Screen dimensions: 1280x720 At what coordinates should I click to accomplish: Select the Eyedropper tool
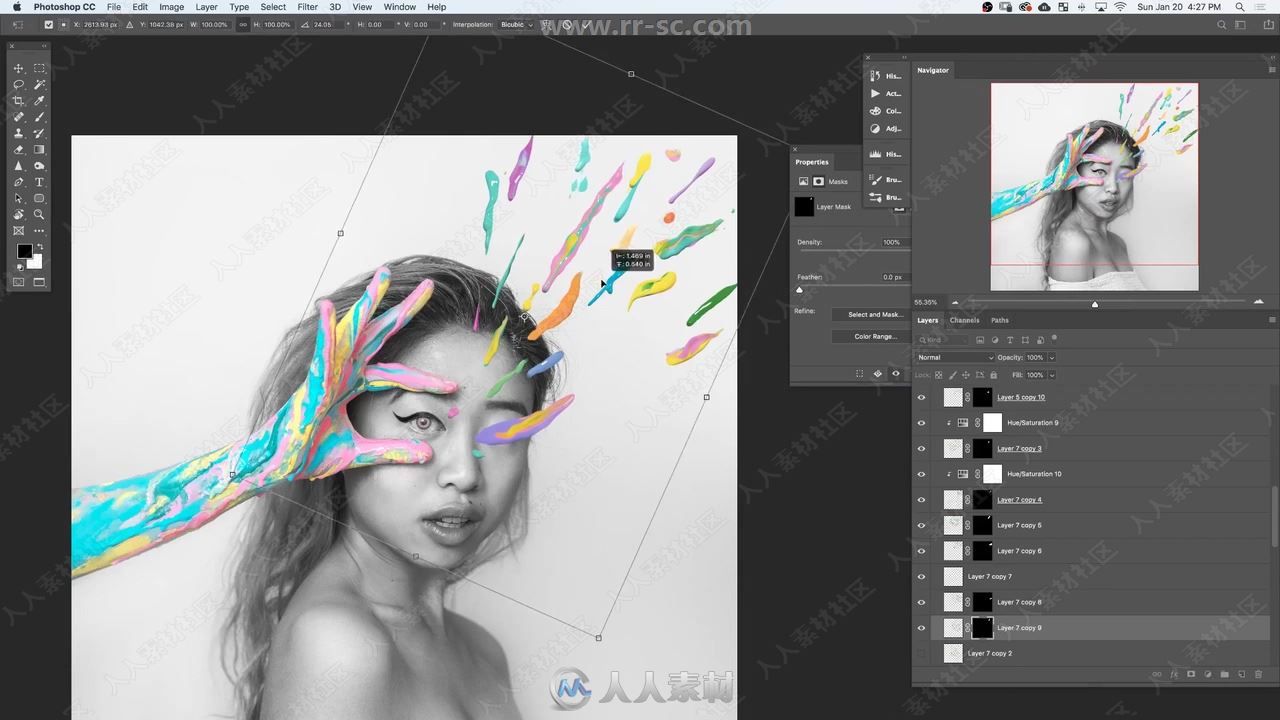click(x=40, y=101)
